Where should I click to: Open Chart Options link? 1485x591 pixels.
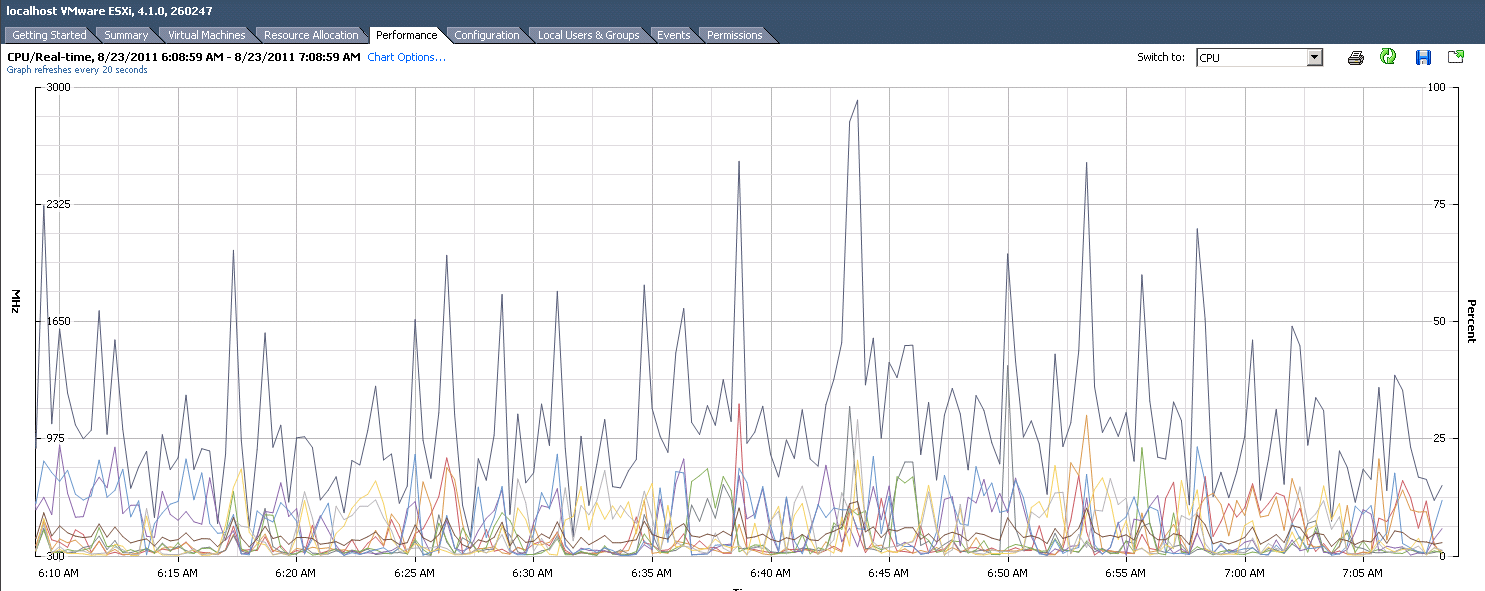click(x=406, y=57)
